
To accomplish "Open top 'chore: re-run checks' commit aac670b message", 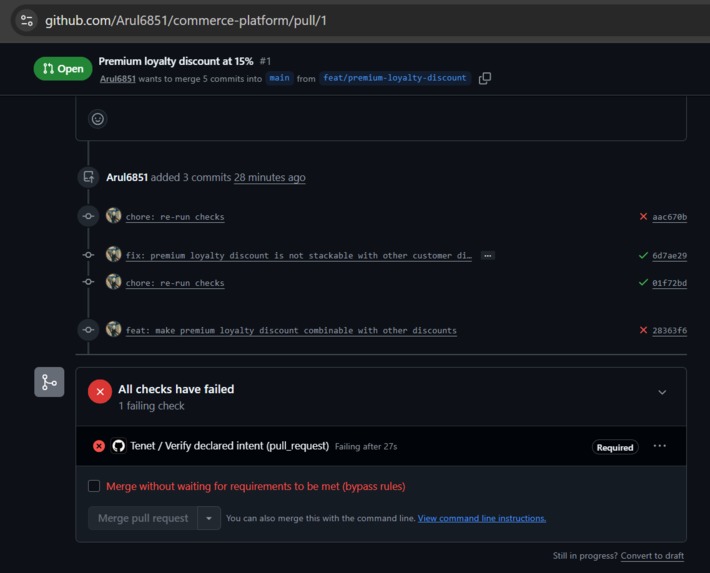I will (175, 217).
